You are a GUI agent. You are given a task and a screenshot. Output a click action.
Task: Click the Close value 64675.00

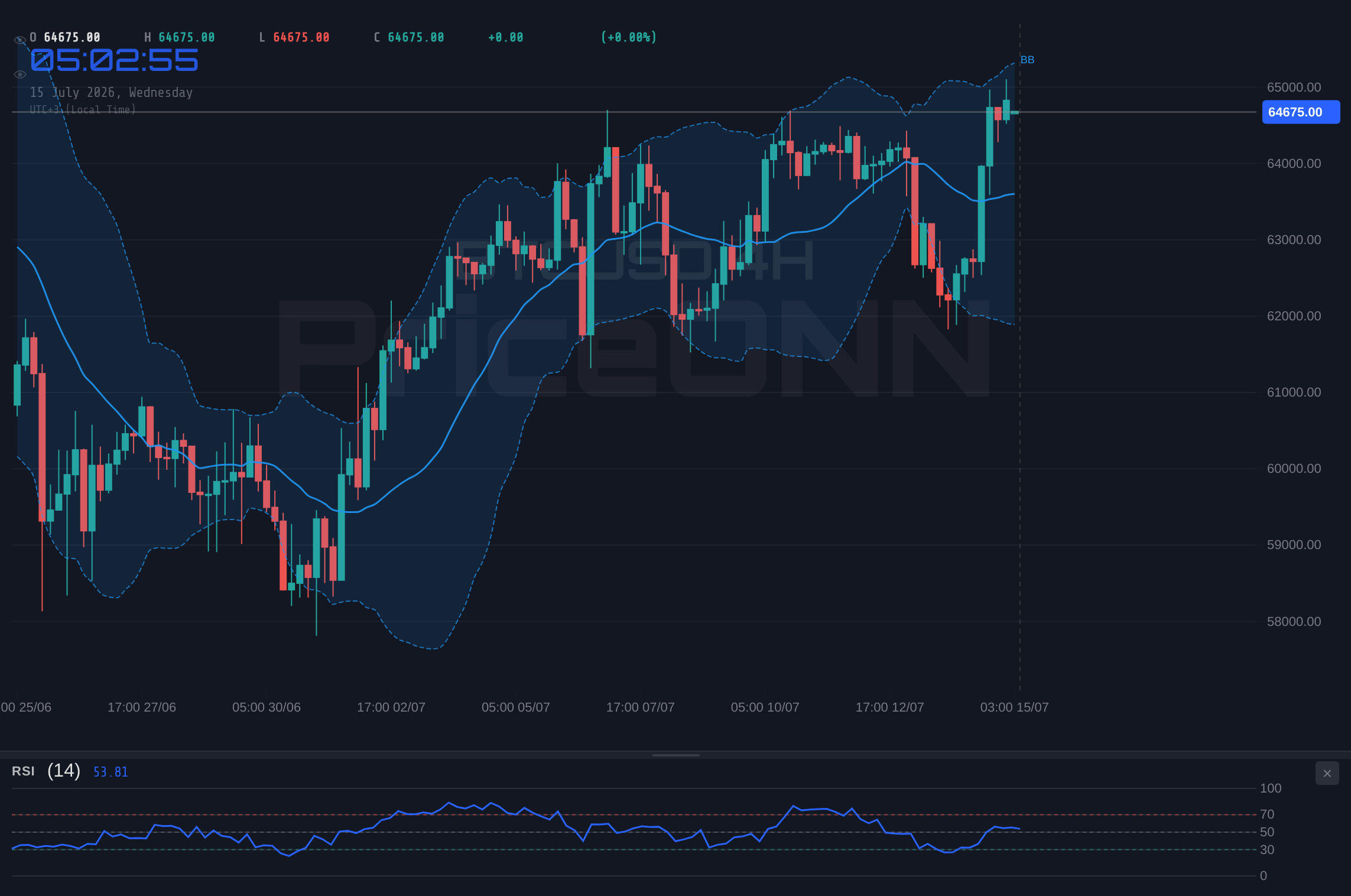(x=416, y=37)
